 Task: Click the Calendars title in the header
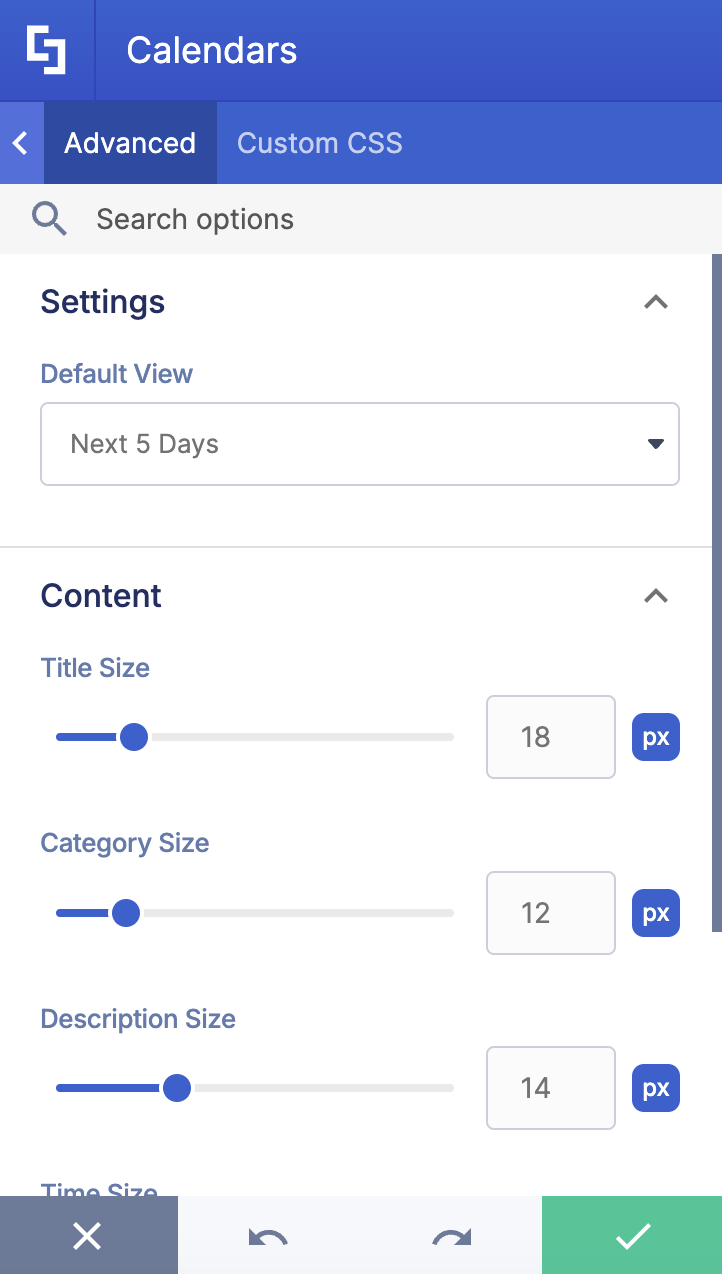(x=211, y=50)
